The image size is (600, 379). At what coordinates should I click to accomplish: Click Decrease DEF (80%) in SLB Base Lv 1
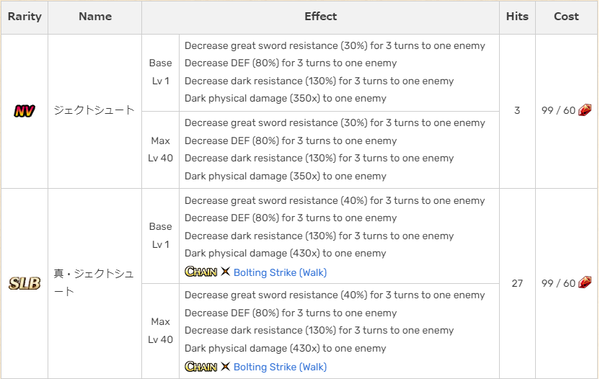(x=290, y=218)
